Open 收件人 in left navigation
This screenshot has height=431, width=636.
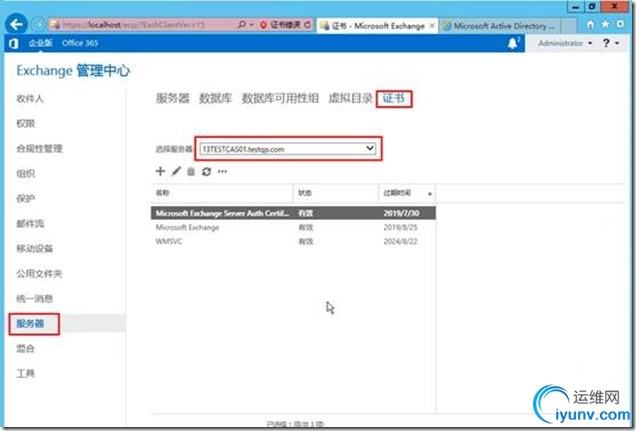[x=30, y=99]
